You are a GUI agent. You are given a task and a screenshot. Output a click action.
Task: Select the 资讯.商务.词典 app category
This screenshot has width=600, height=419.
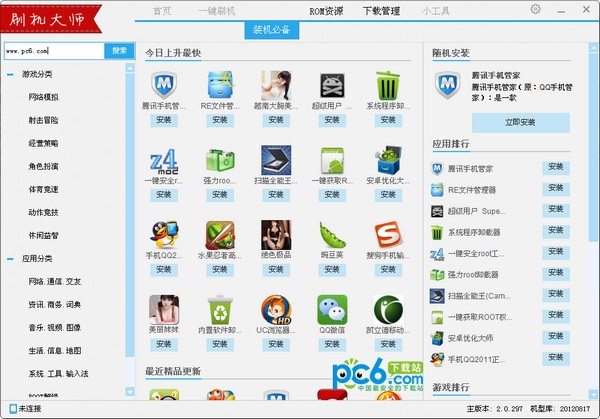click(55, 305)
